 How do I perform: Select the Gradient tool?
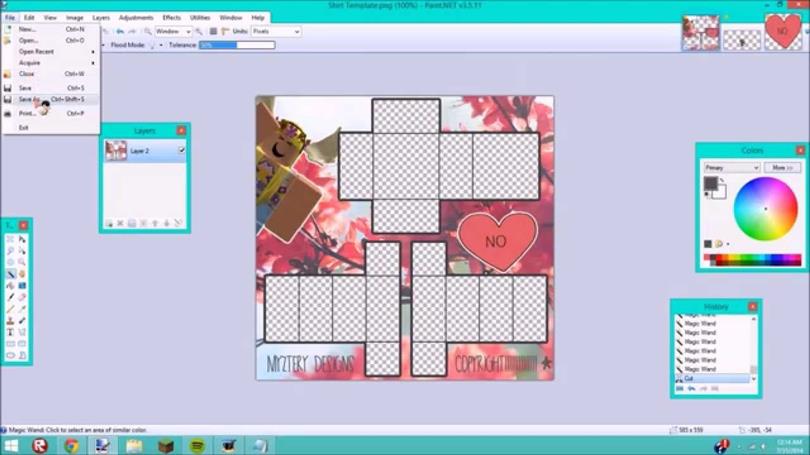click(22, 286)
